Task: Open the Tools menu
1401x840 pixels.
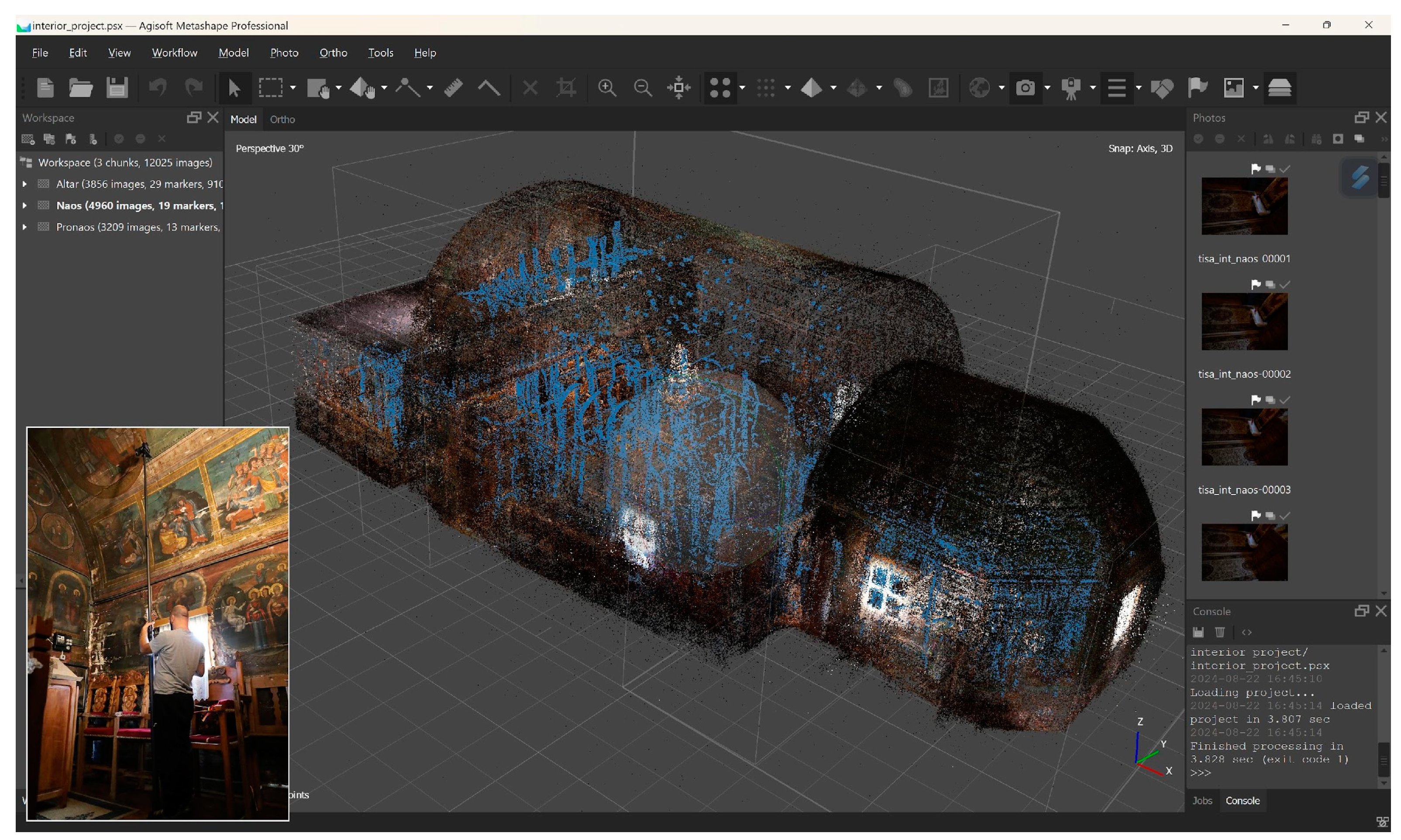Action: (380, 53)
